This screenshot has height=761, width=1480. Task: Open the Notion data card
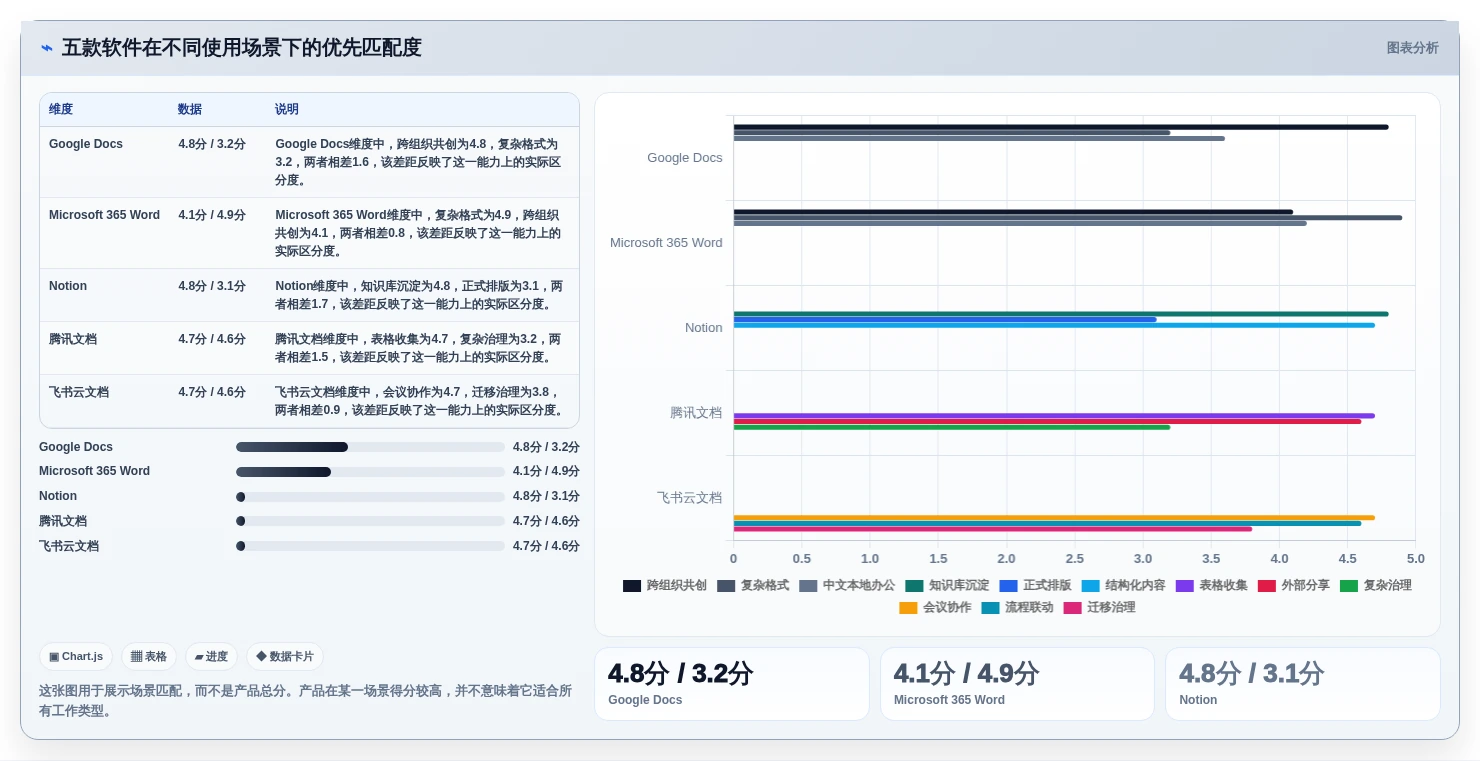[x=1303, y=684]
